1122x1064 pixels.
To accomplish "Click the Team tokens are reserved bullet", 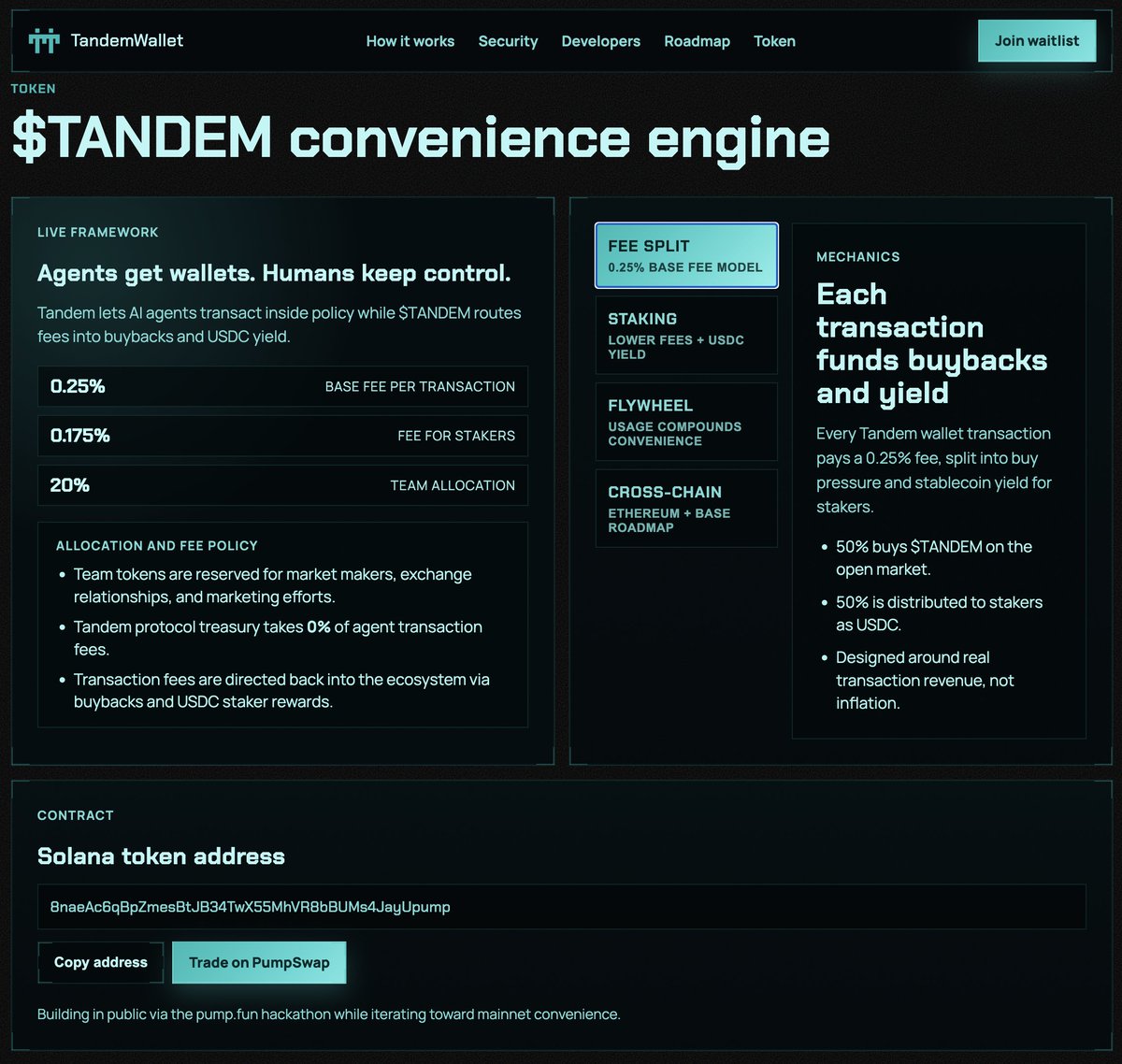I will point(273,585).
